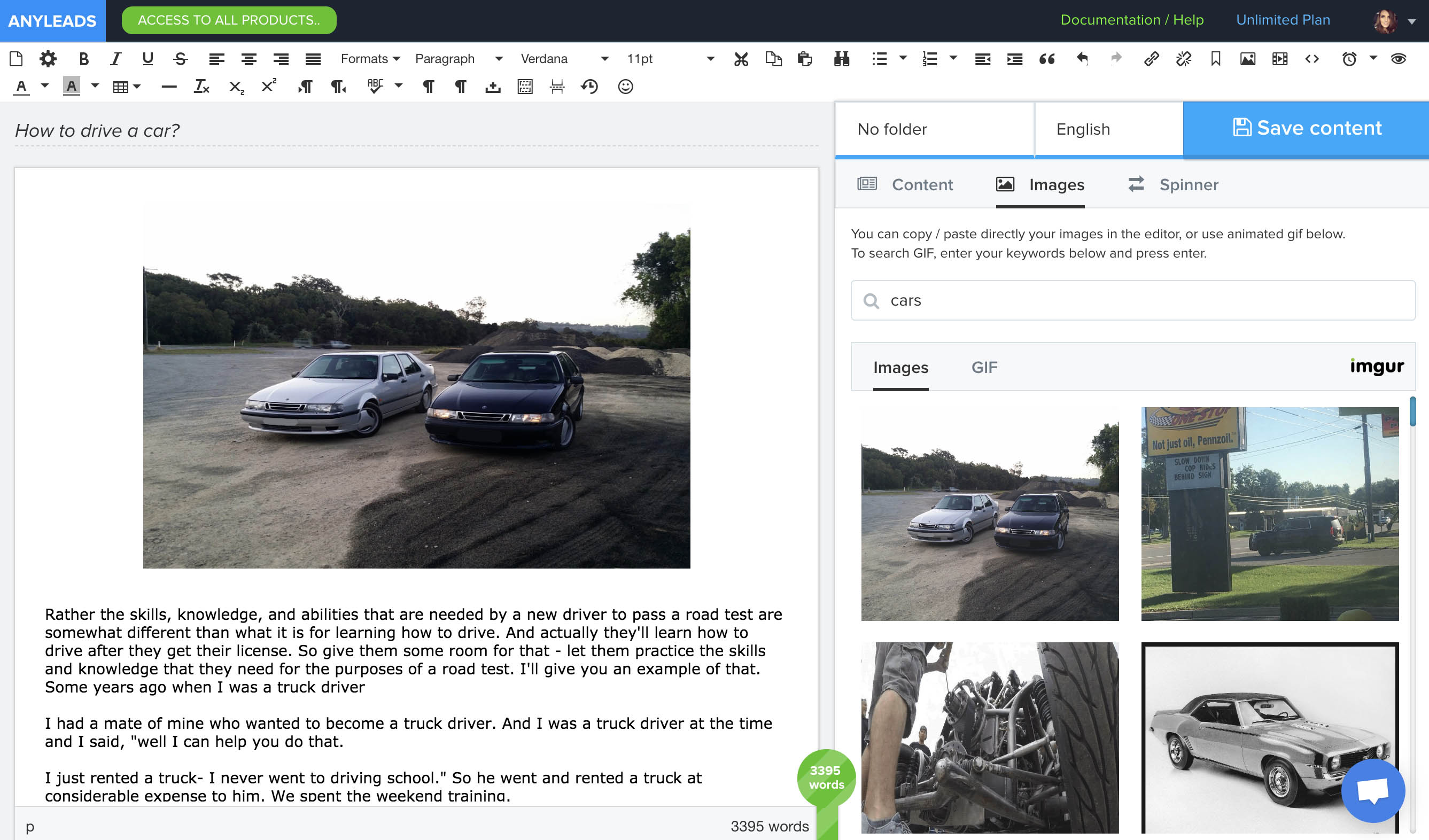The width and height of the screenshot is (1429, 840).
Task: Clear formatting with the Tx icon
Action: click(201, 87)
